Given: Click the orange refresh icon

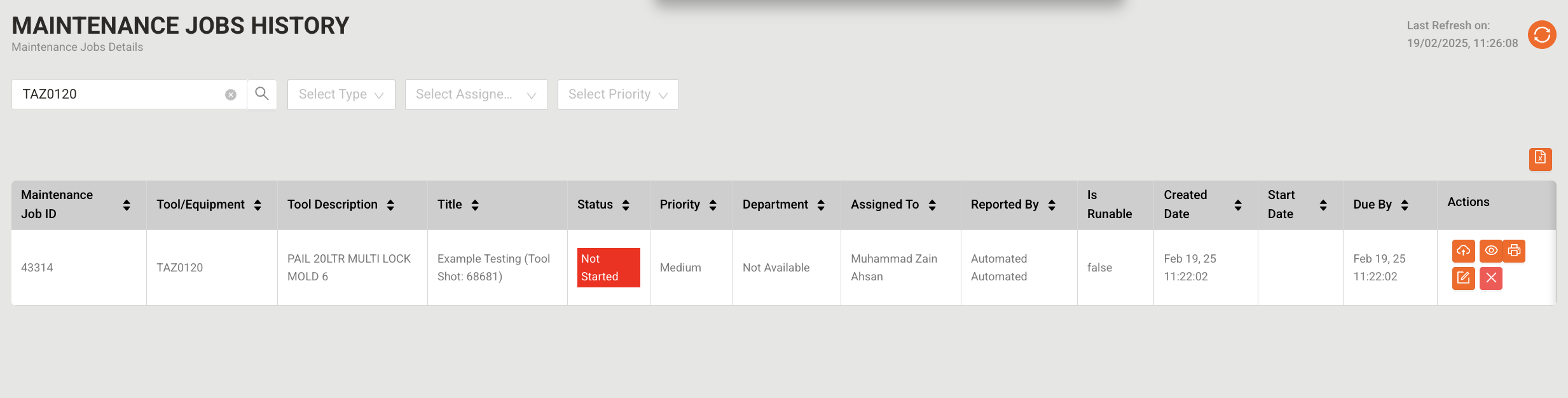Looking at the screenshot, I should tap(1542, 34).
